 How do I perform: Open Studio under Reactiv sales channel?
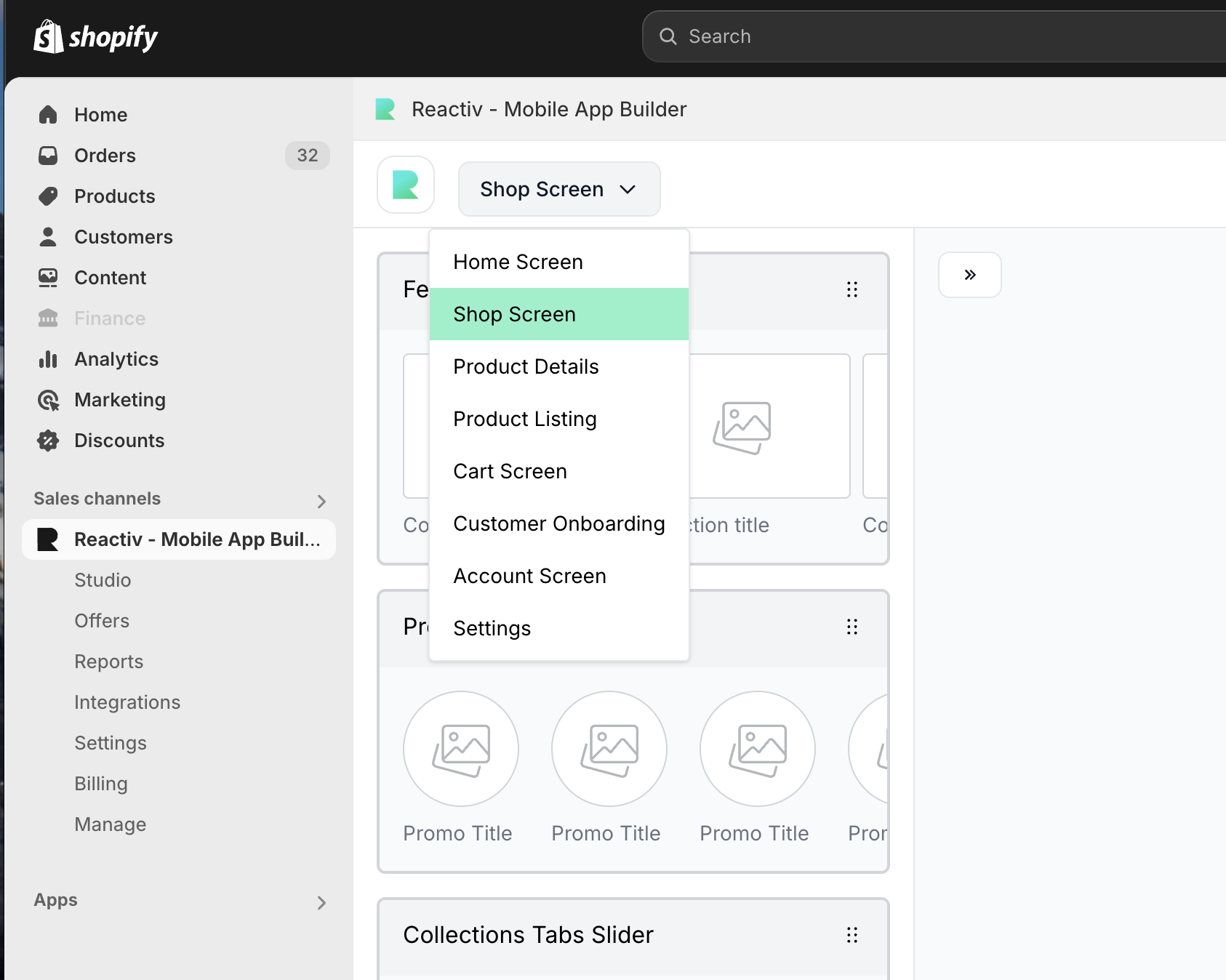pyautogui.click(x=103, y=580)
